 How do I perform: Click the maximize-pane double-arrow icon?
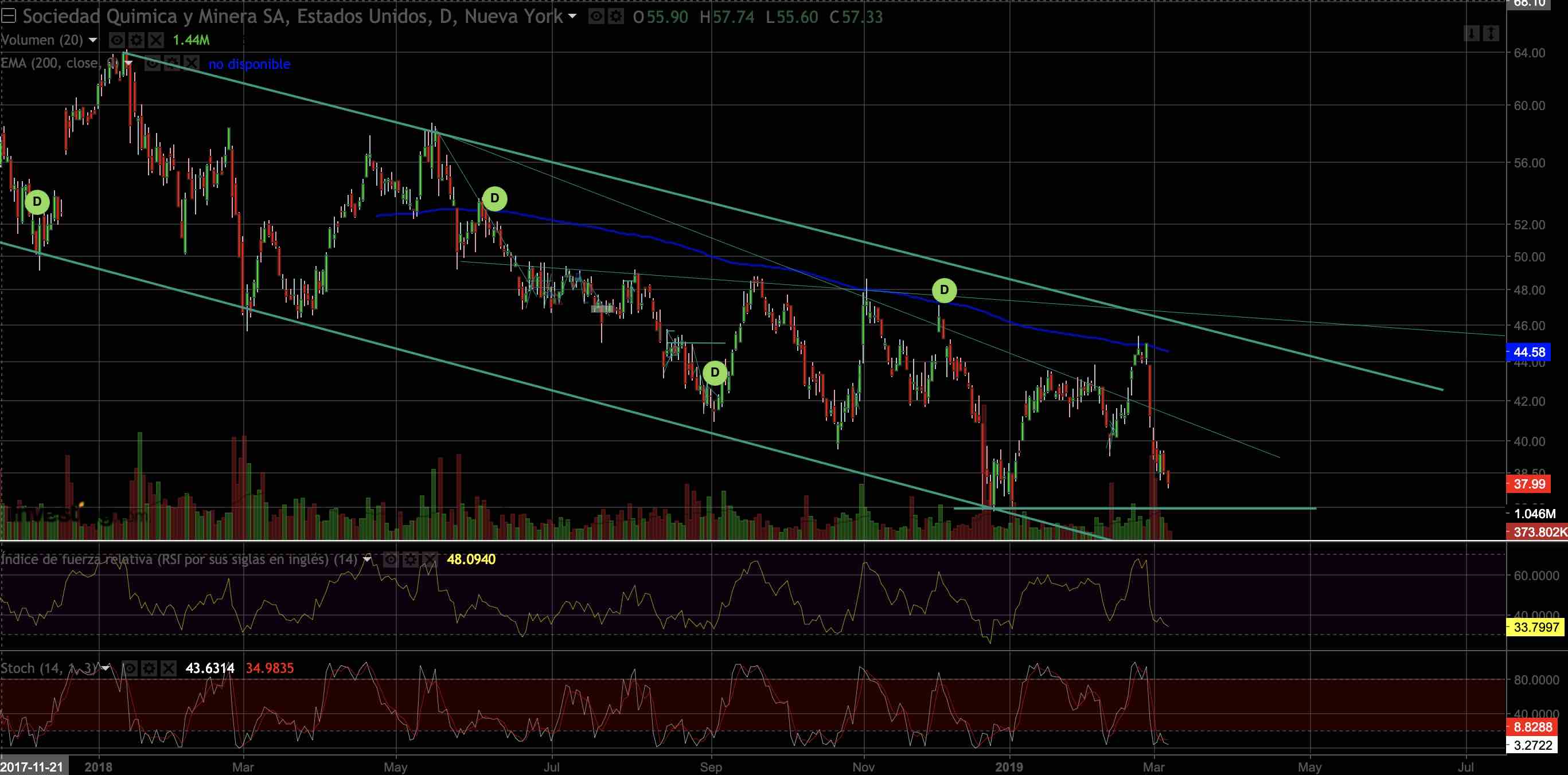tap(1491, 33)
